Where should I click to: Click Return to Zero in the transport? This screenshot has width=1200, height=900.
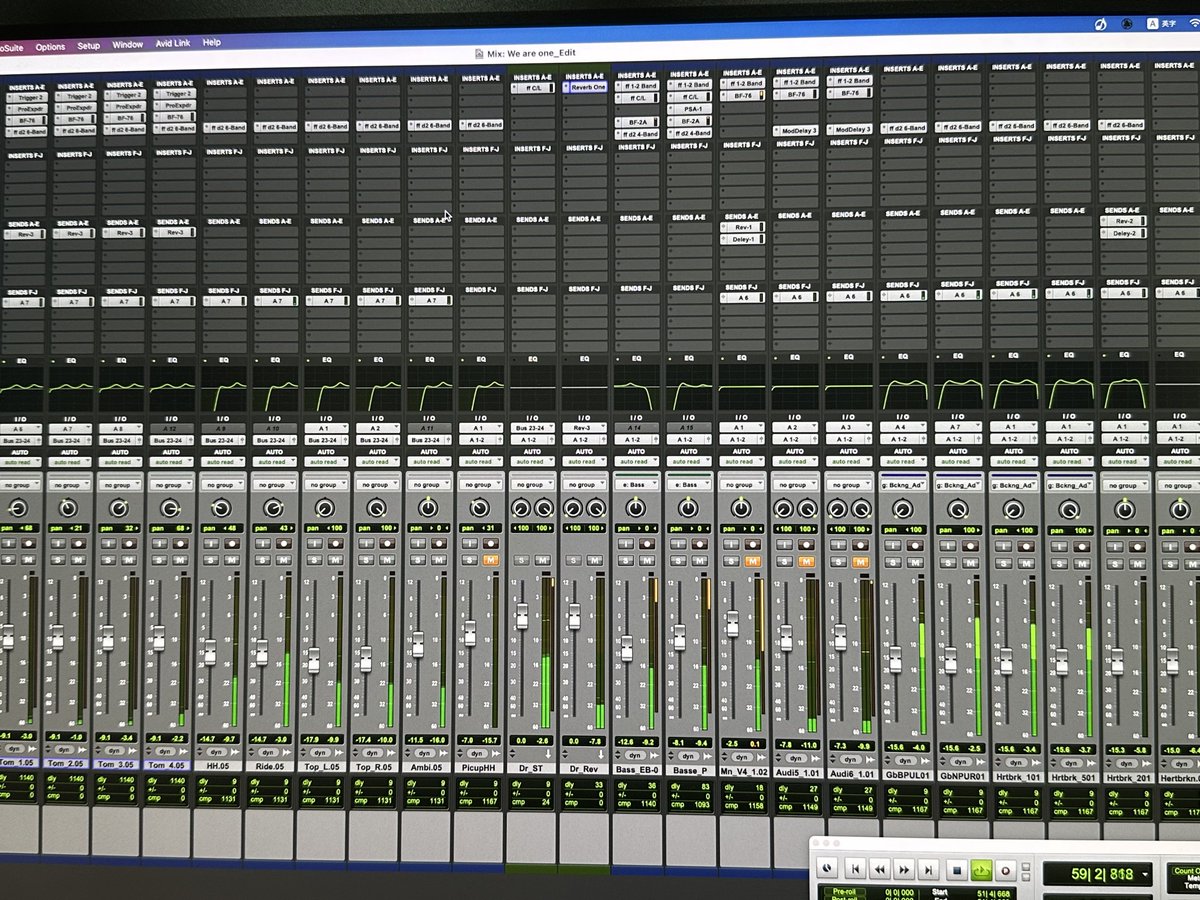855,869
